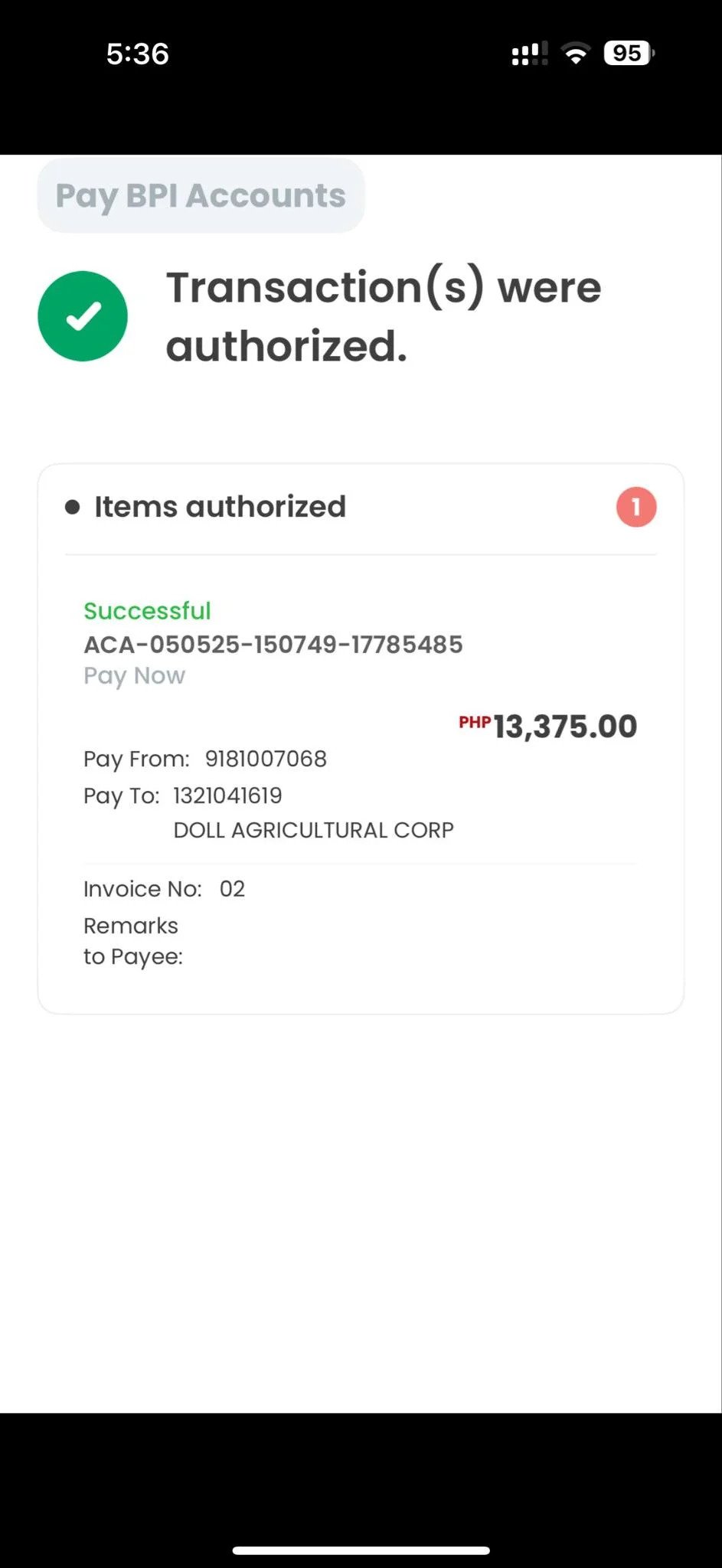The image size is (722, 1568).
Task: Tap the Remarks to Payee field
Action: (x=133, y=941)
